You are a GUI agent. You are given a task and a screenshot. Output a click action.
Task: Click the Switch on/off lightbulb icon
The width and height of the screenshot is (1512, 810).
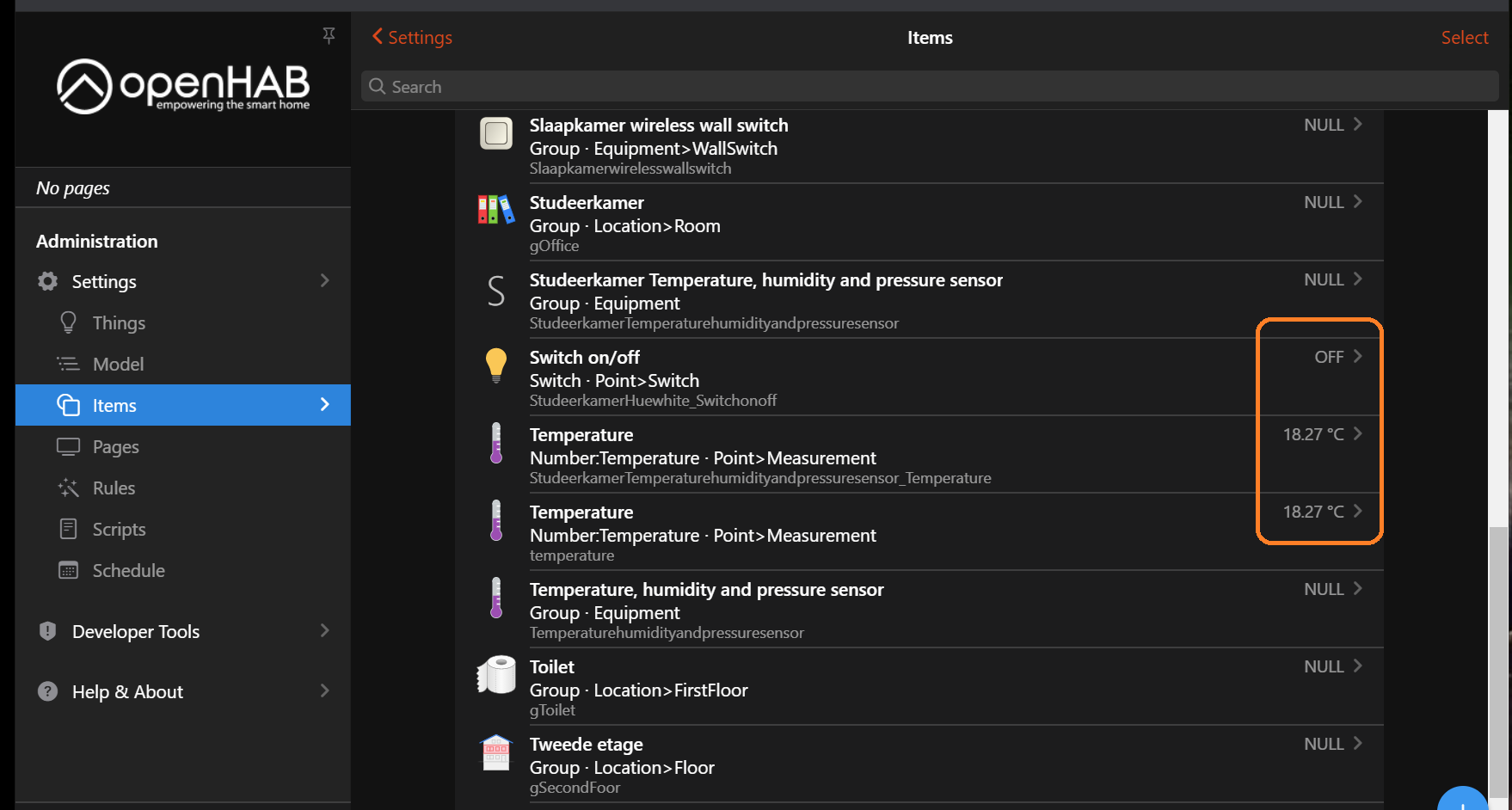coord(496,365)
